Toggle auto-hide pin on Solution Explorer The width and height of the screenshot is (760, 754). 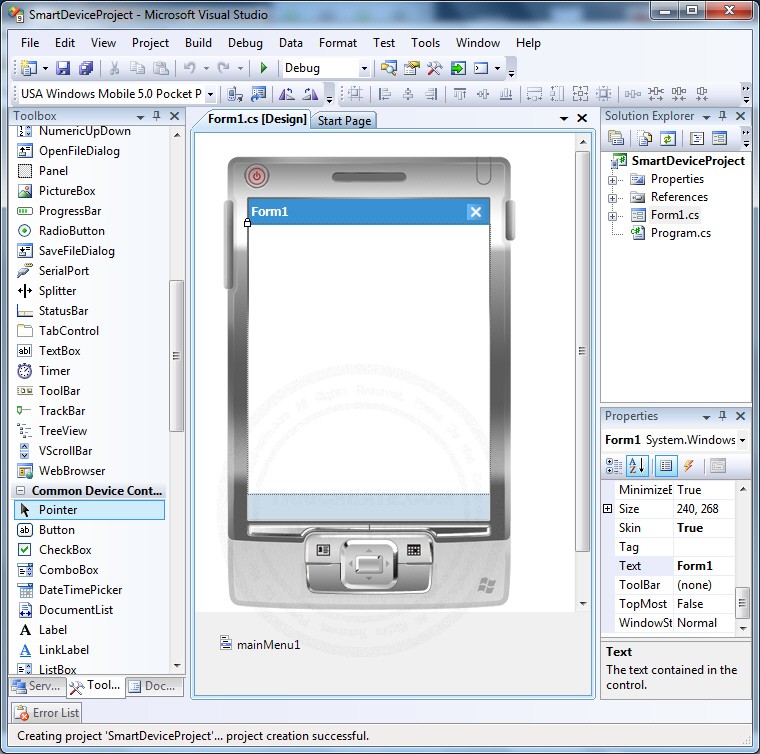[x=722, y=116]
